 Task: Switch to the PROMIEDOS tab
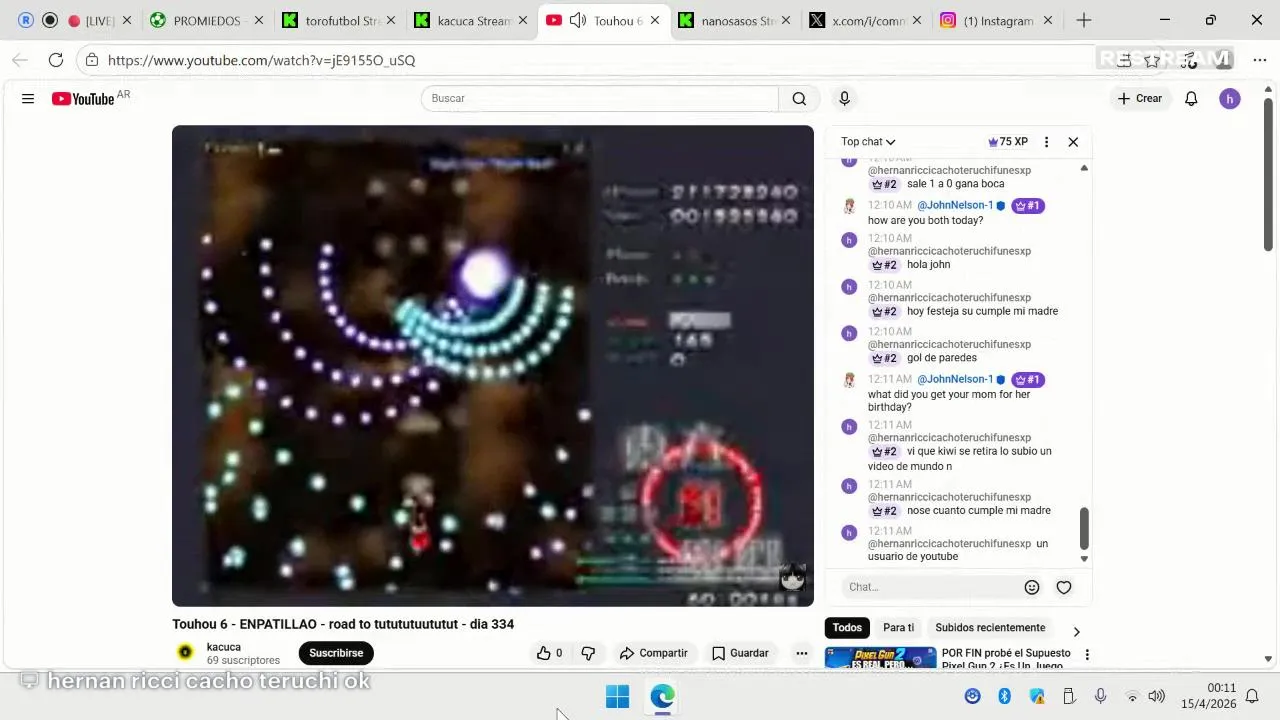(x=207, y=20)
